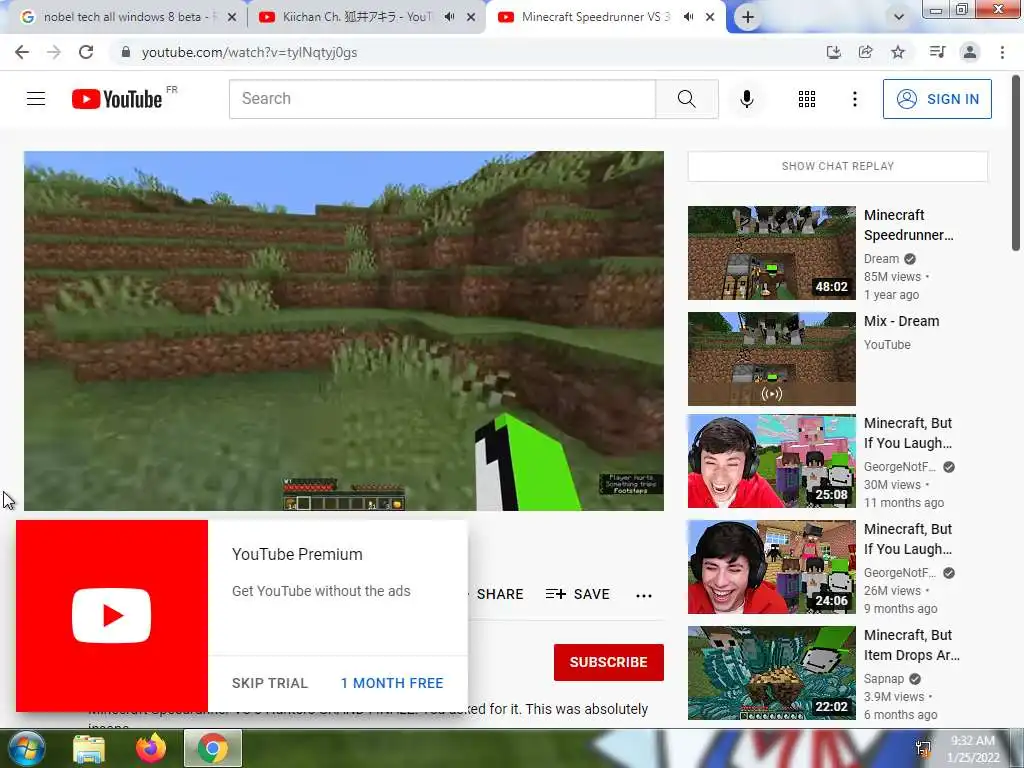Reload the page with the refresh icon

pyautogui.click(x=86, y=52)
